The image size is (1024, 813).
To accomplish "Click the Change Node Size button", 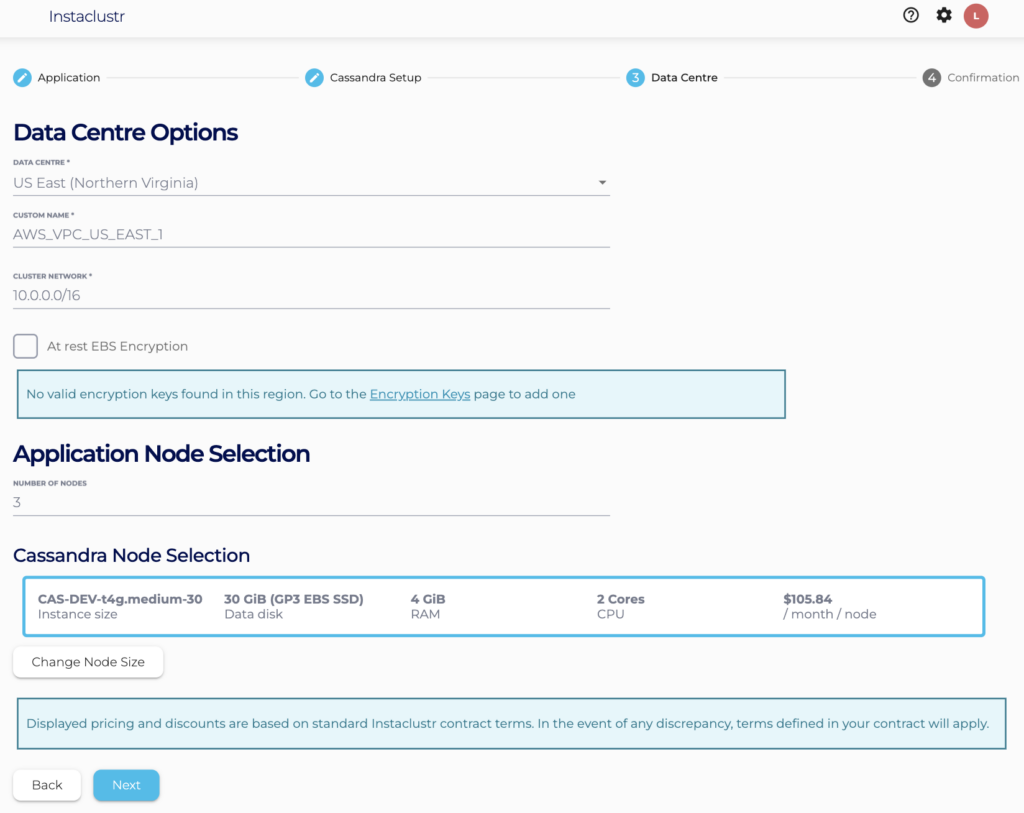I will tap(88, 662).
